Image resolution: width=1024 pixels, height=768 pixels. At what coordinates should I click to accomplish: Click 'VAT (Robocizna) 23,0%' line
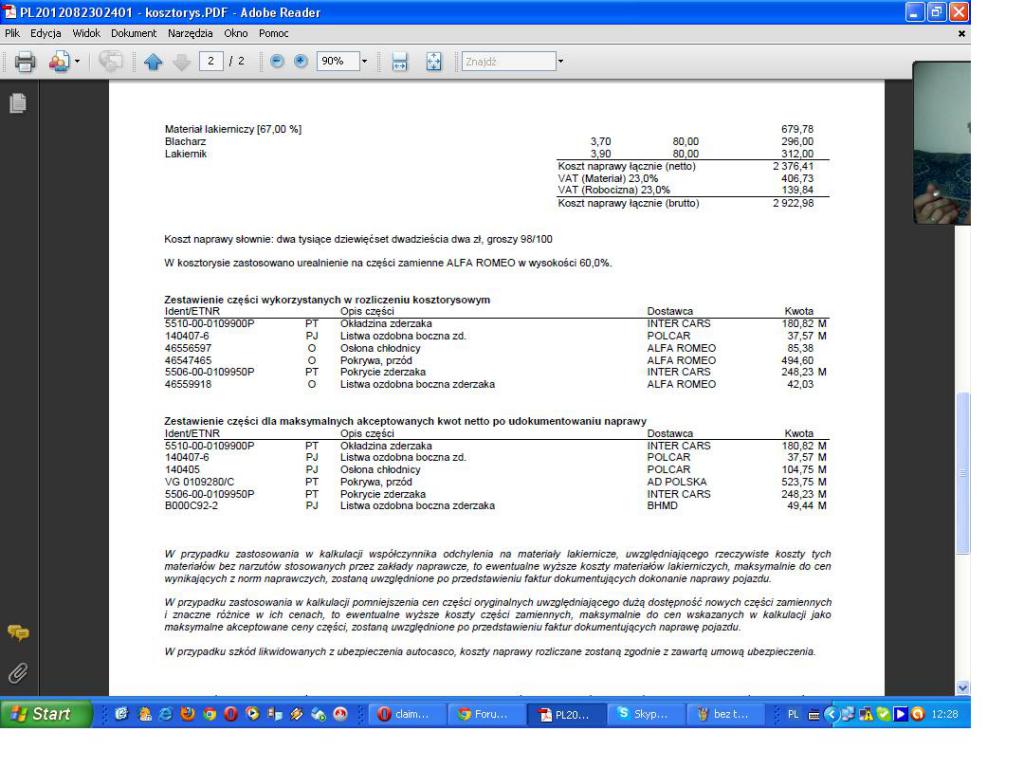[x=614, y=190]
